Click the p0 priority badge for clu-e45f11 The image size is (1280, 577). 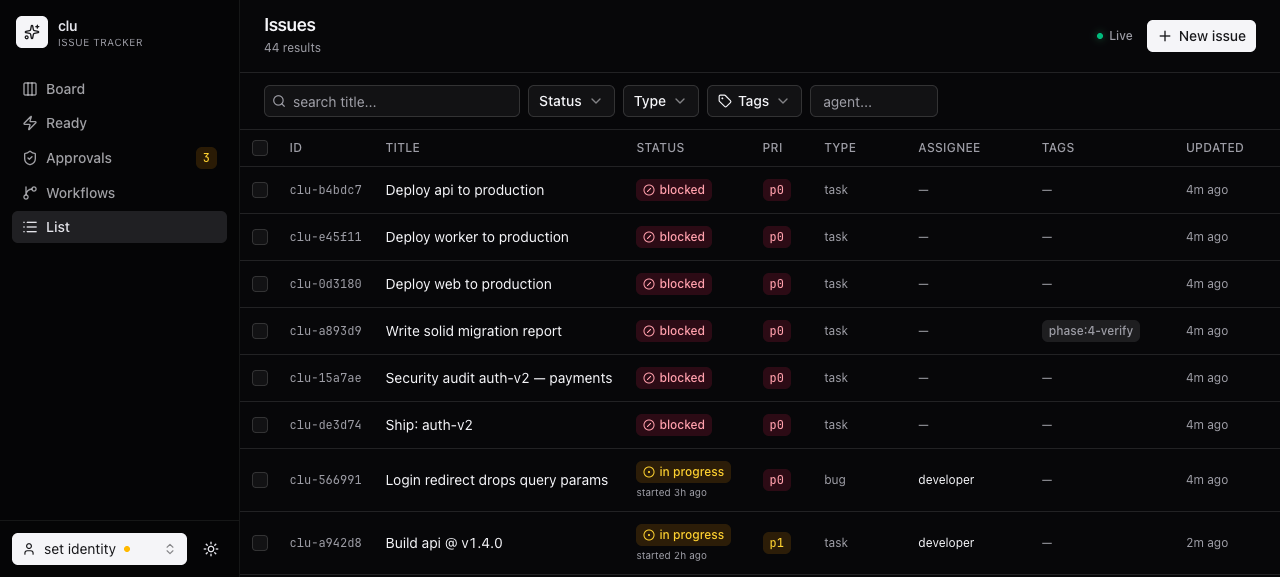coord(777,237)
